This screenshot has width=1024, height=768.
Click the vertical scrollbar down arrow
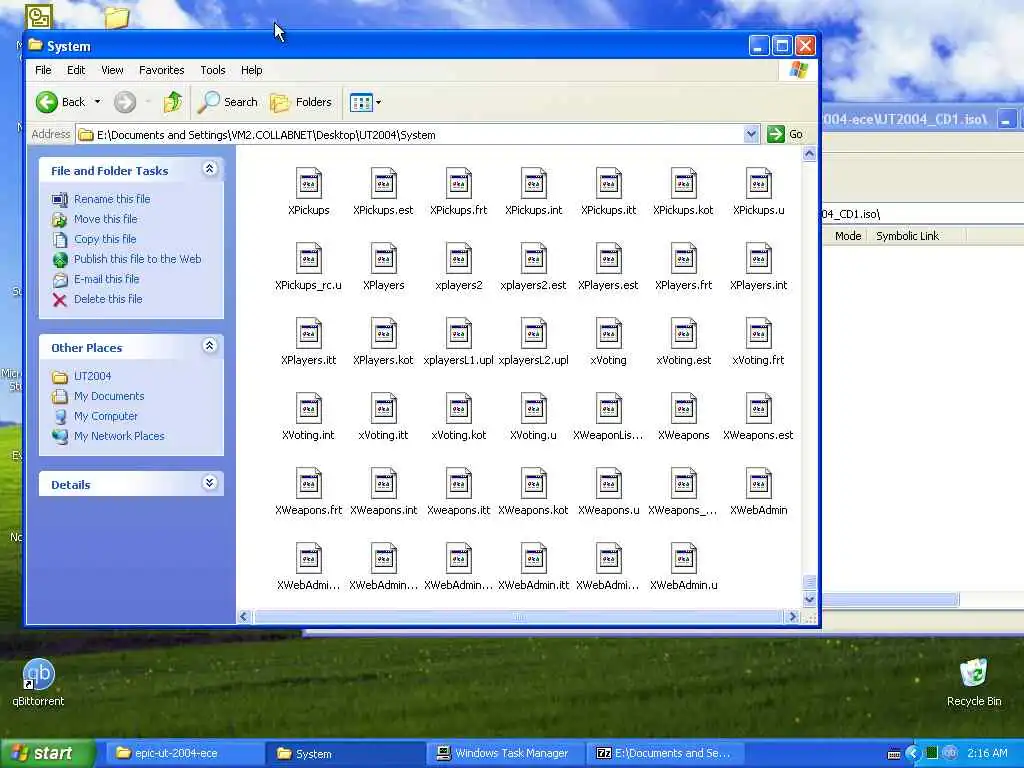pos(809,598)
